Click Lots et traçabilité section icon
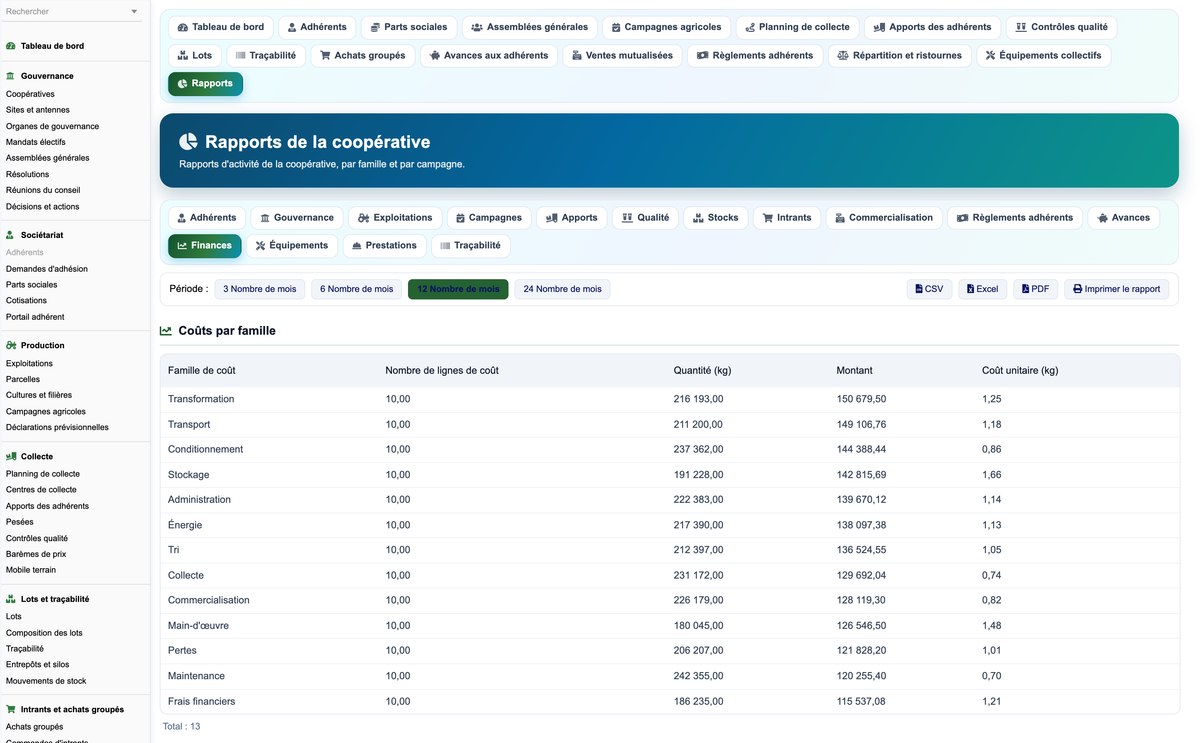The width and height of the screenshot is (1200, 743). [x=11, y=599]
